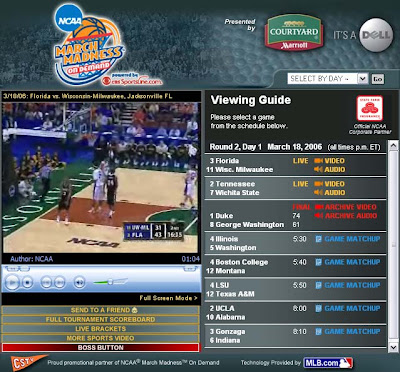Click the Courtyard Marriott sponsor logo
The image size is (400, 372).
pyautogui.click(x=294, y=32)
